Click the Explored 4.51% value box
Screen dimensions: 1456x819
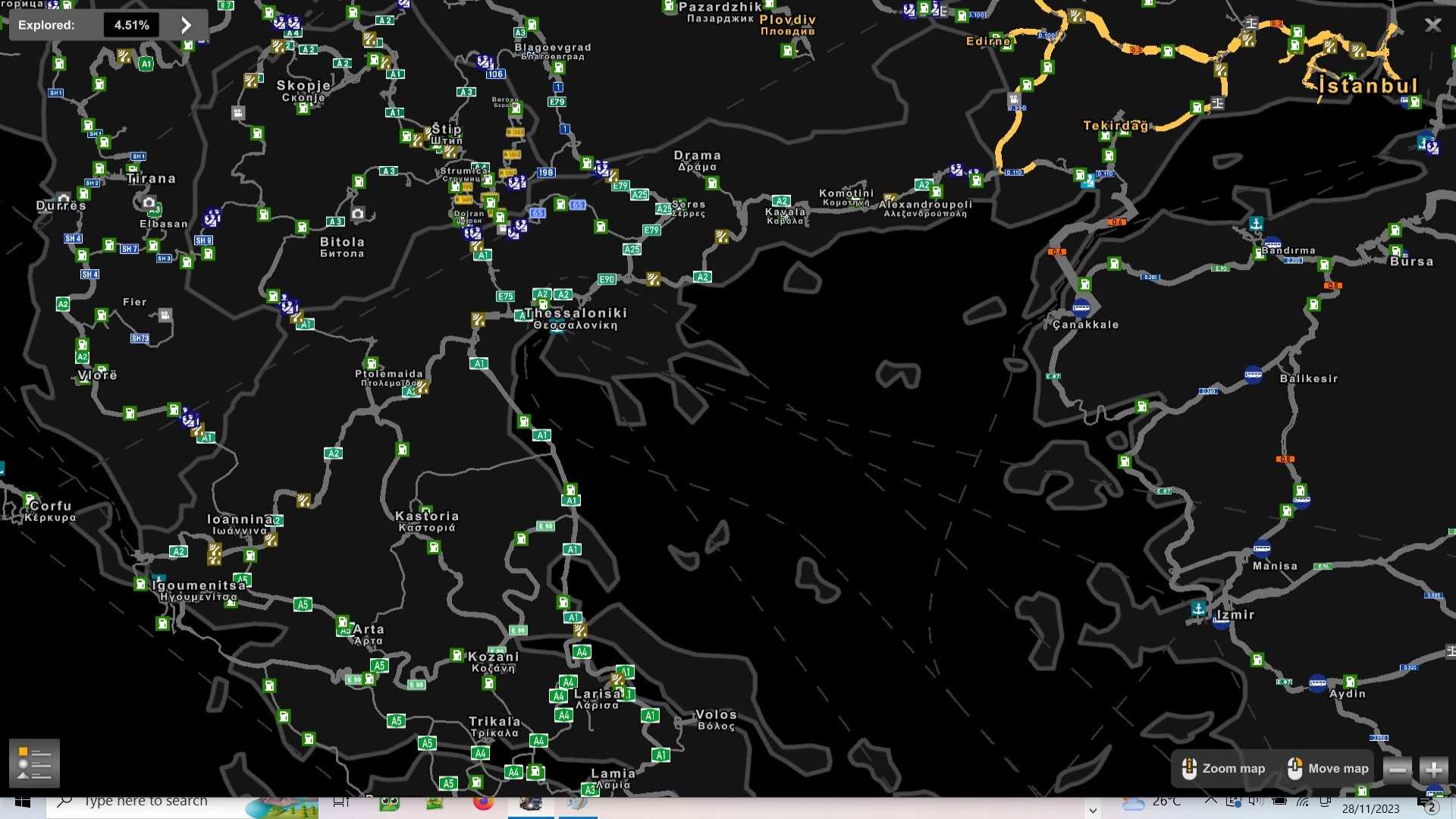tap(131, 25)
